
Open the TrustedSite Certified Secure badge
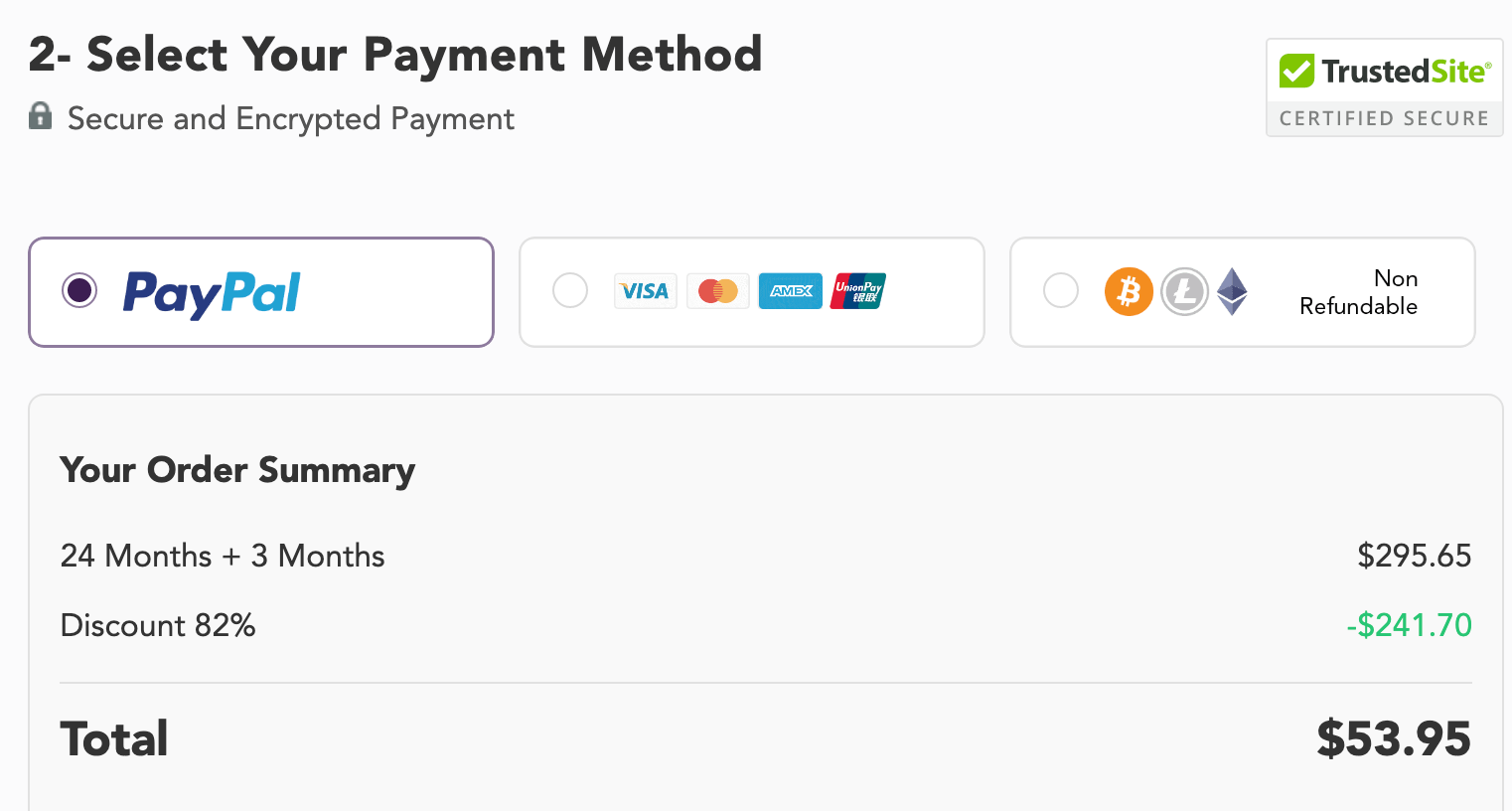click(1384, 87)
